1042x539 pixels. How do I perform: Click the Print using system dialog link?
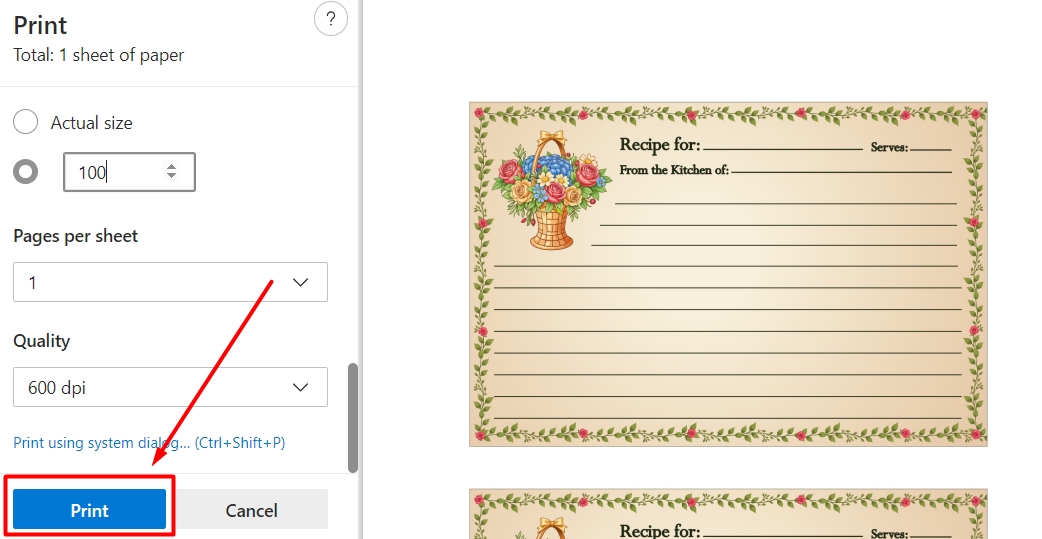(150, 443)
